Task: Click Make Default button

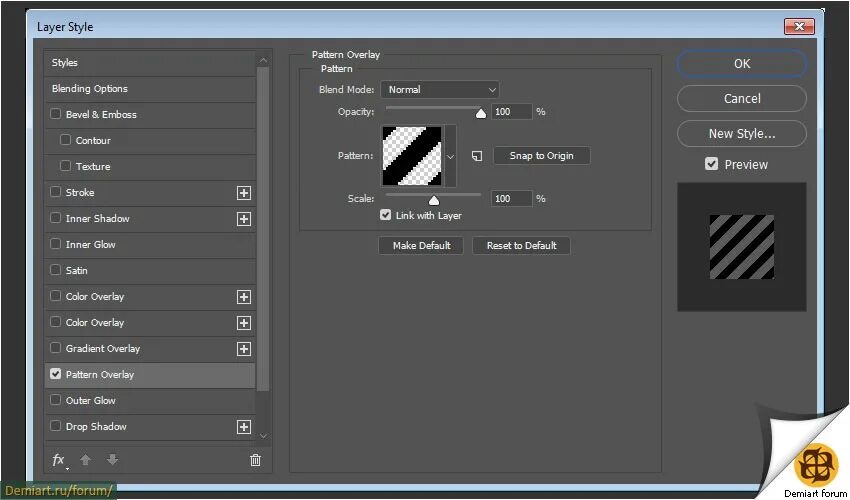Action: point(421,246)
